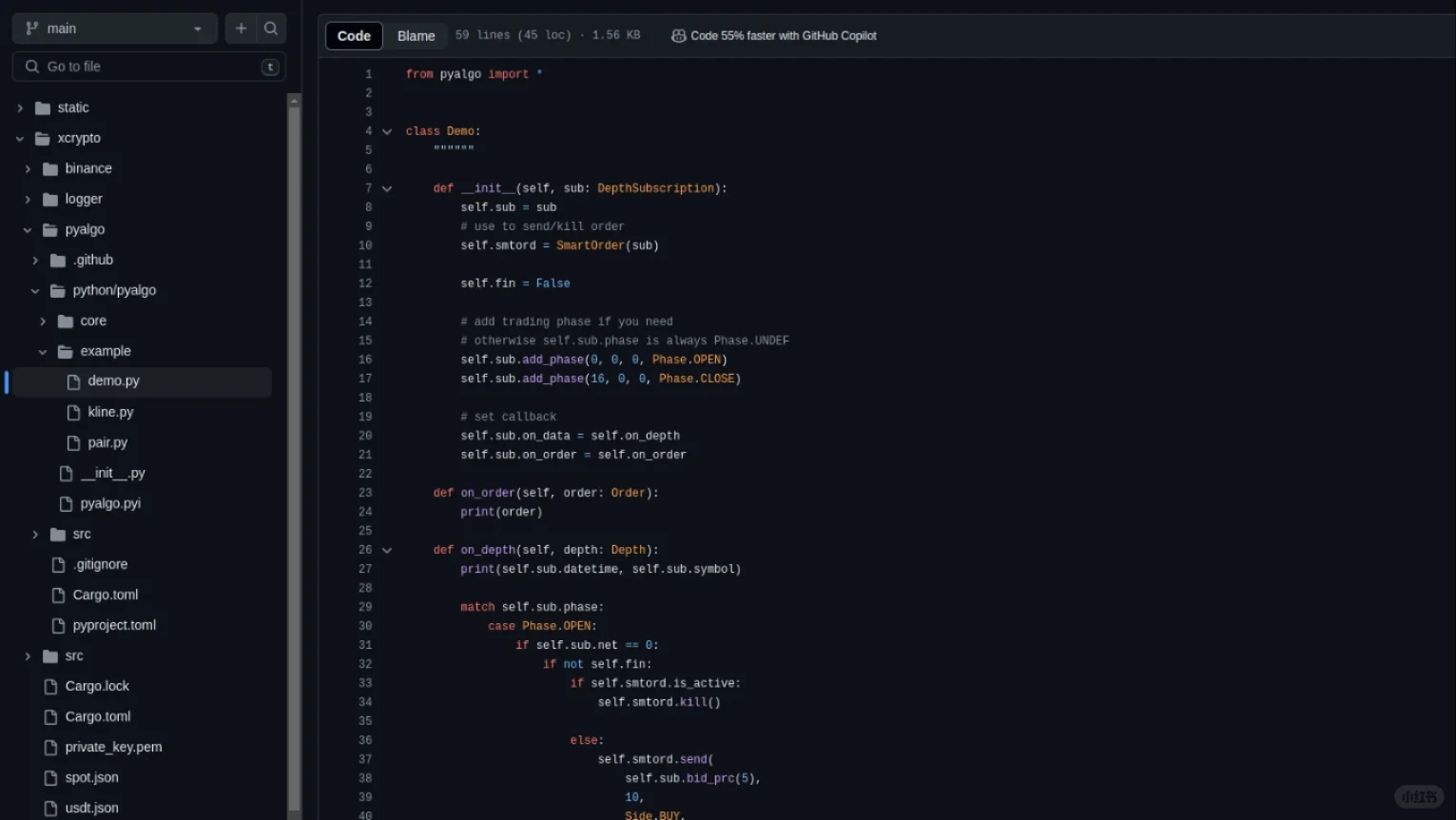Click the usdt.json file icon
Image resolution: width=1456 pixels, height=820 pixels.
coord(50,808)
